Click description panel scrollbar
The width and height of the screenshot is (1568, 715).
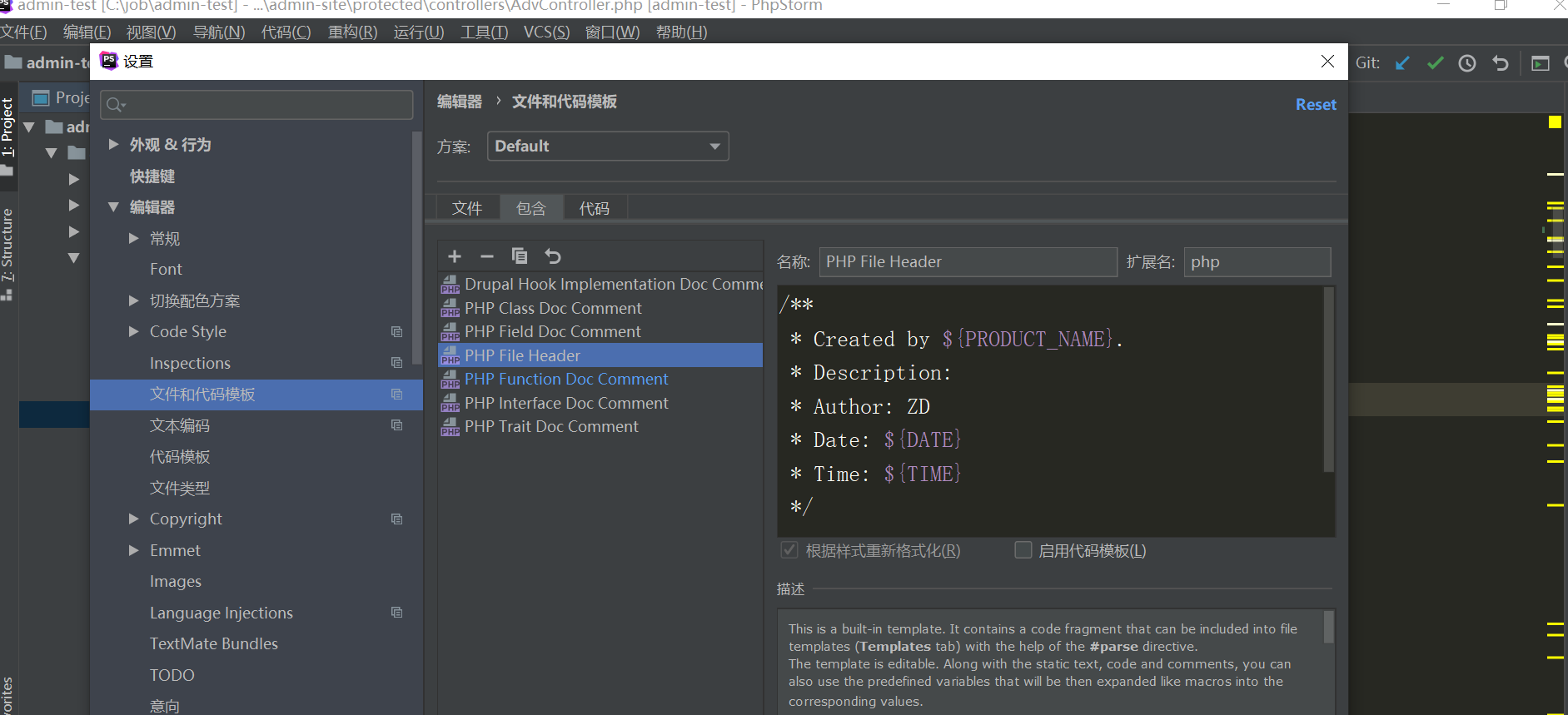click(x=1328, y=628)
